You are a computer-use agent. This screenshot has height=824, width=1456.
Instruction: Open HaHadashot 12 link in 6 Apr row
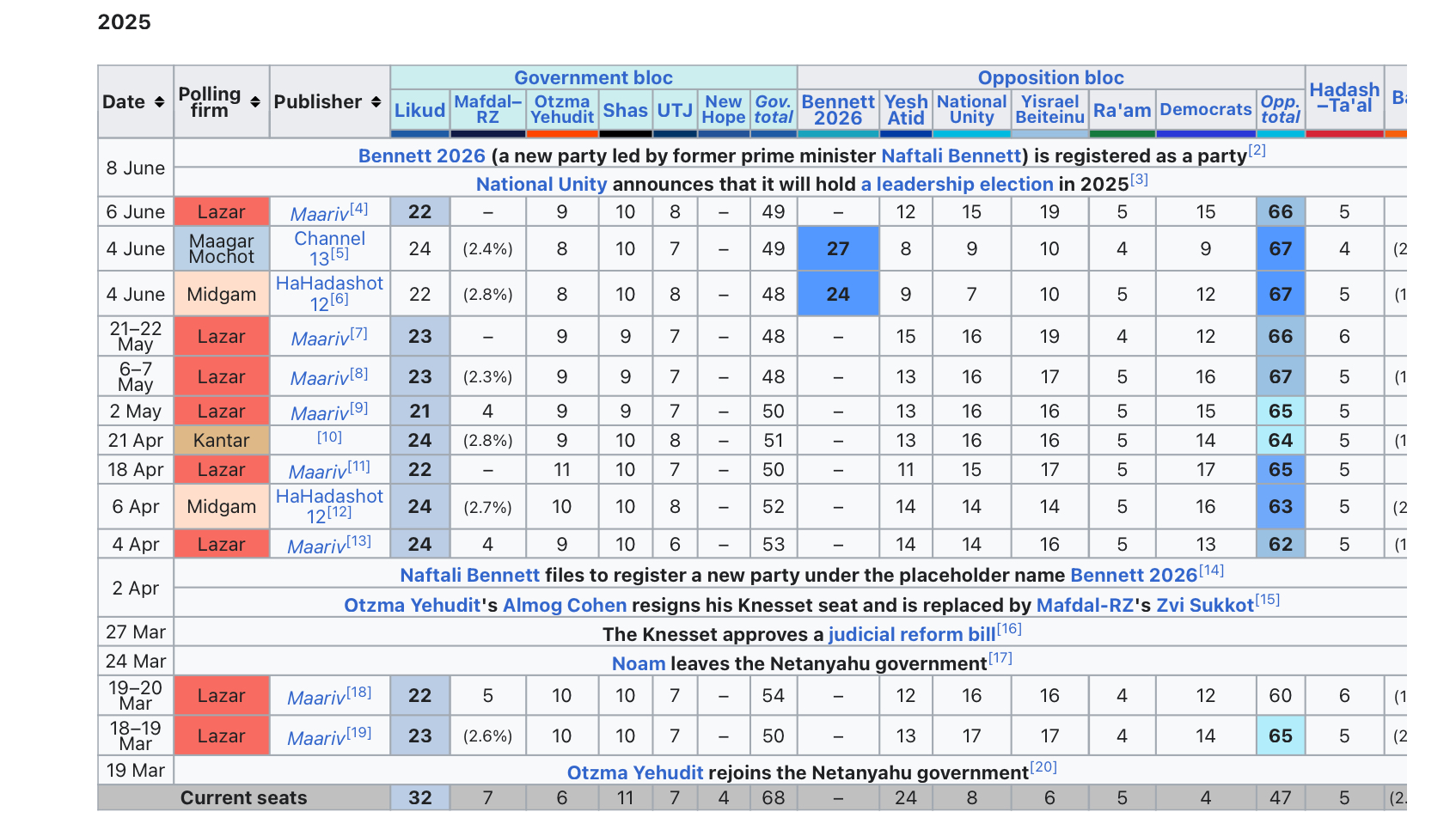point(329,506)
